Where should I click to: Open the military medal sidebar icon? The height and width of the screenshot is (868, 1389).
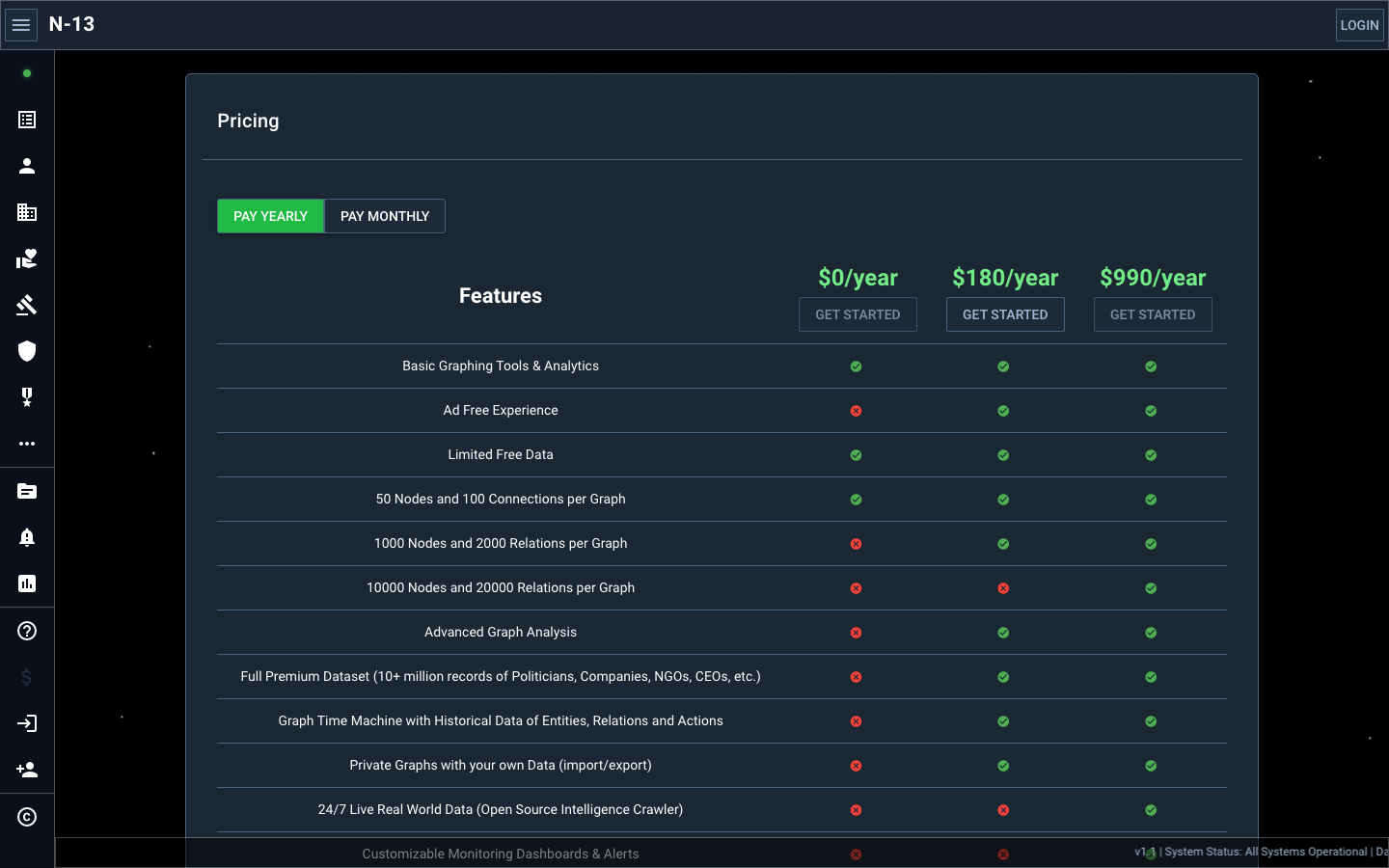point(27,397)
